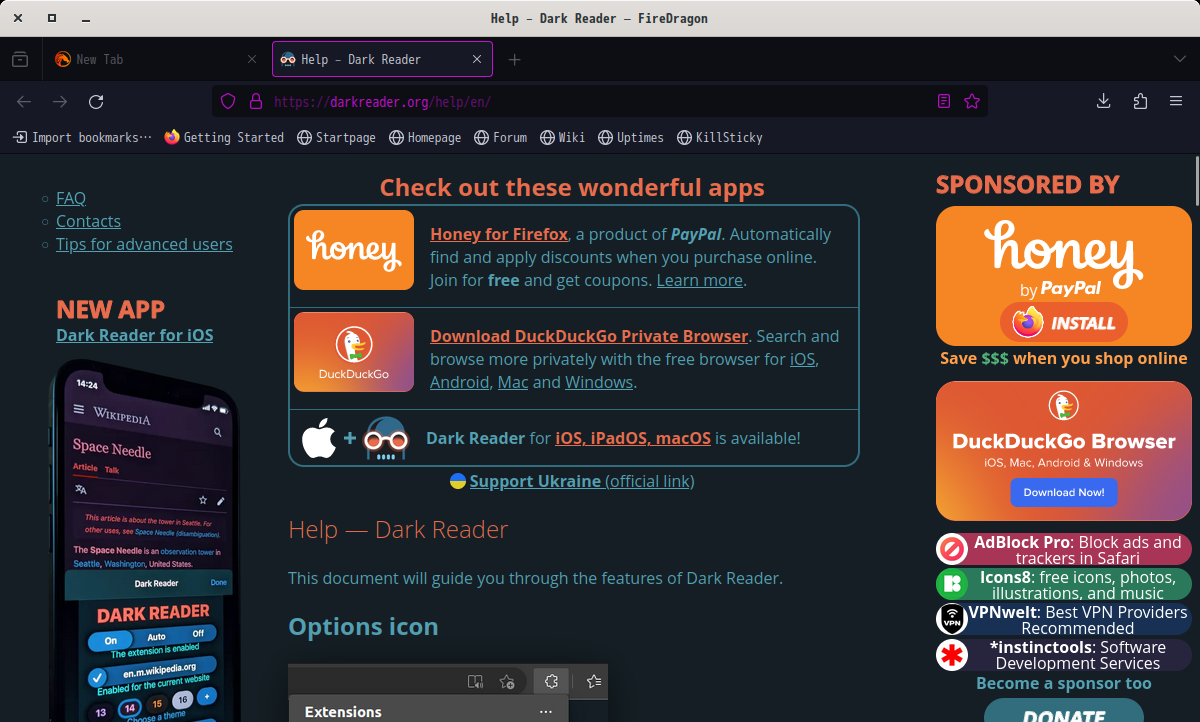Open Startpage bookmark
This screenshot has width=1200, height=722.
tap(337, 137)
